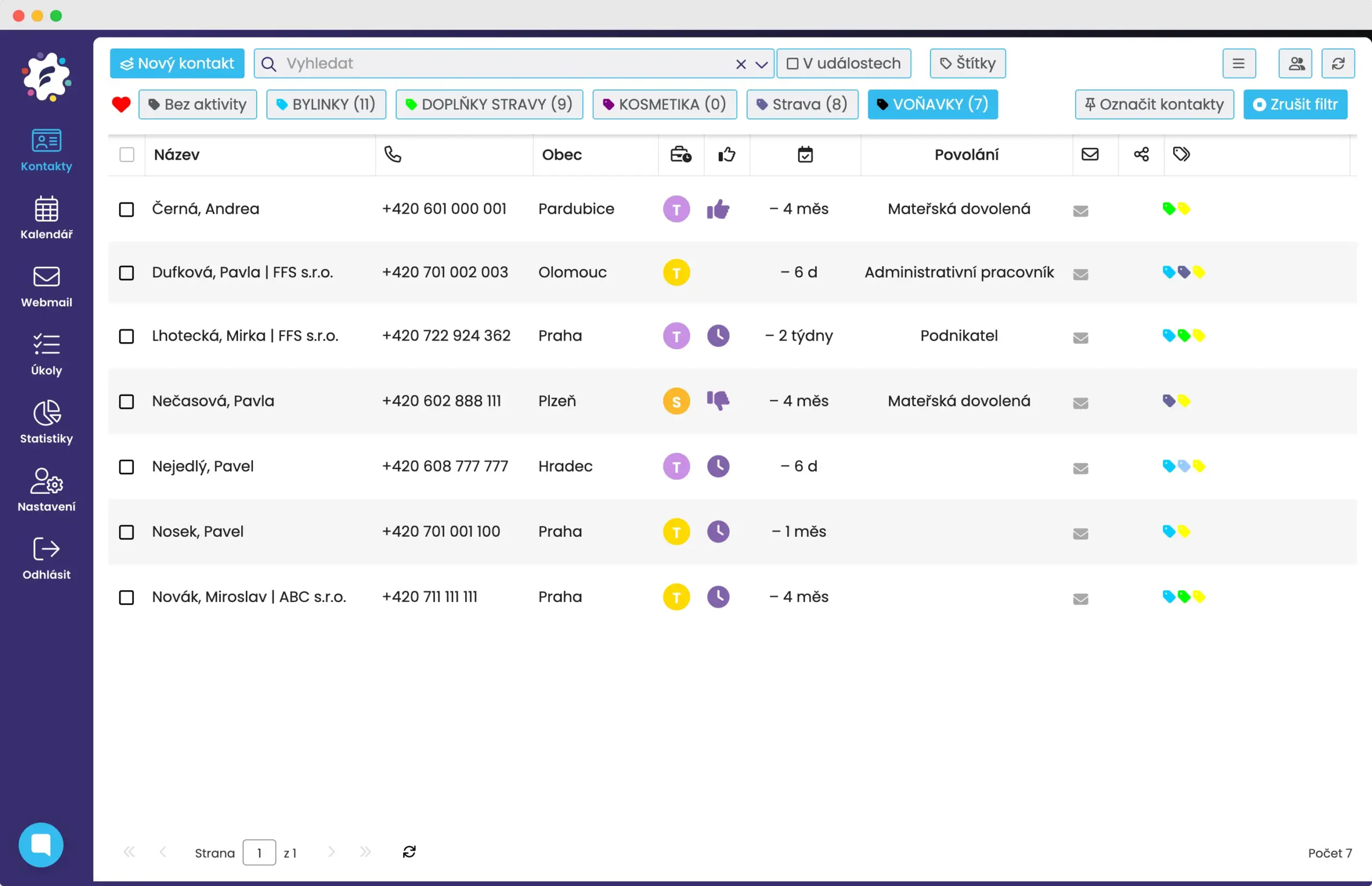Go to Úkoly tasks section
The image size is (1372, 886).
tap(46, 353)
